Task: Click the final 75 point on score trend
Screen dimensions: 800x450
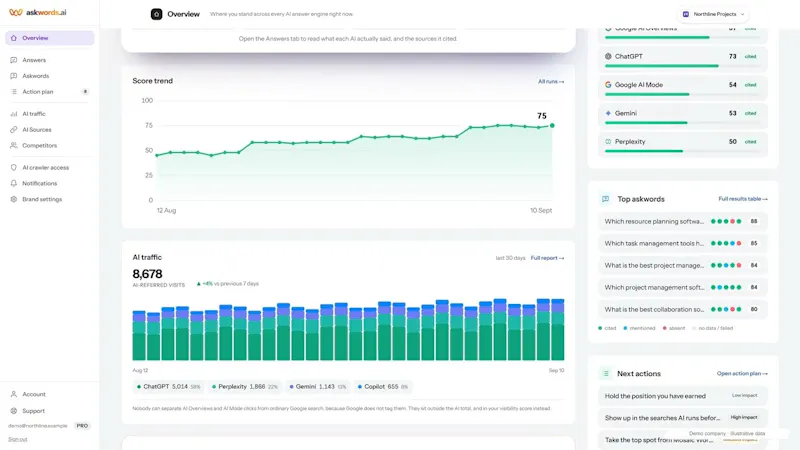Action: coord(552,126)
